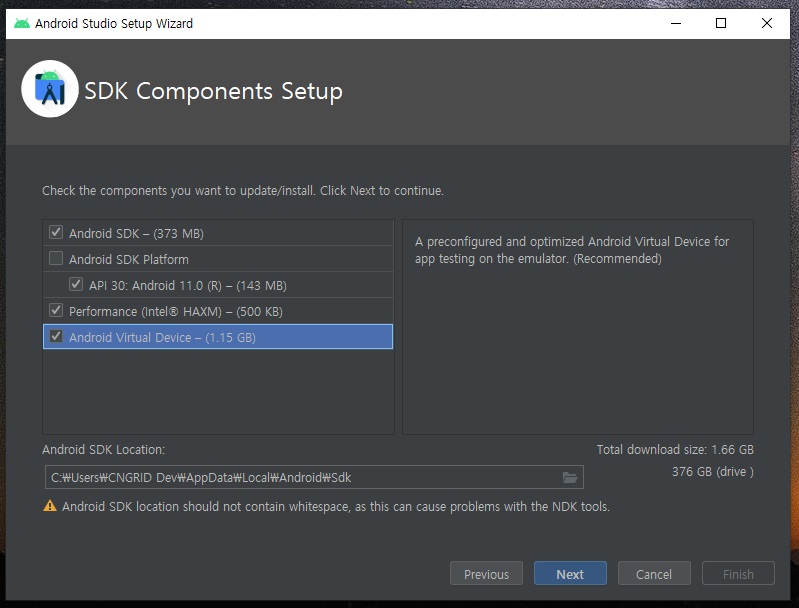Click the Android Studio logo in the header
Viewport: 799px width, 608px height.
(x=49, y=89)
